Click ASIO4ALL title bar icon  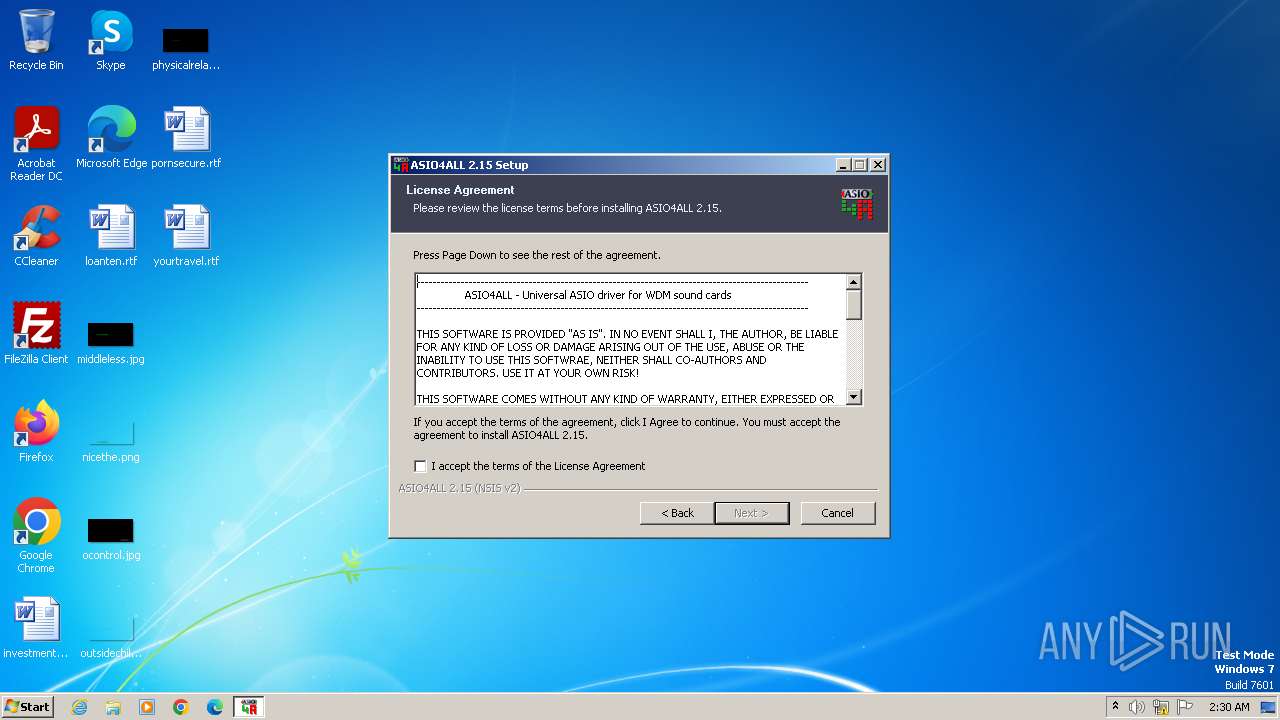point(400,165)
